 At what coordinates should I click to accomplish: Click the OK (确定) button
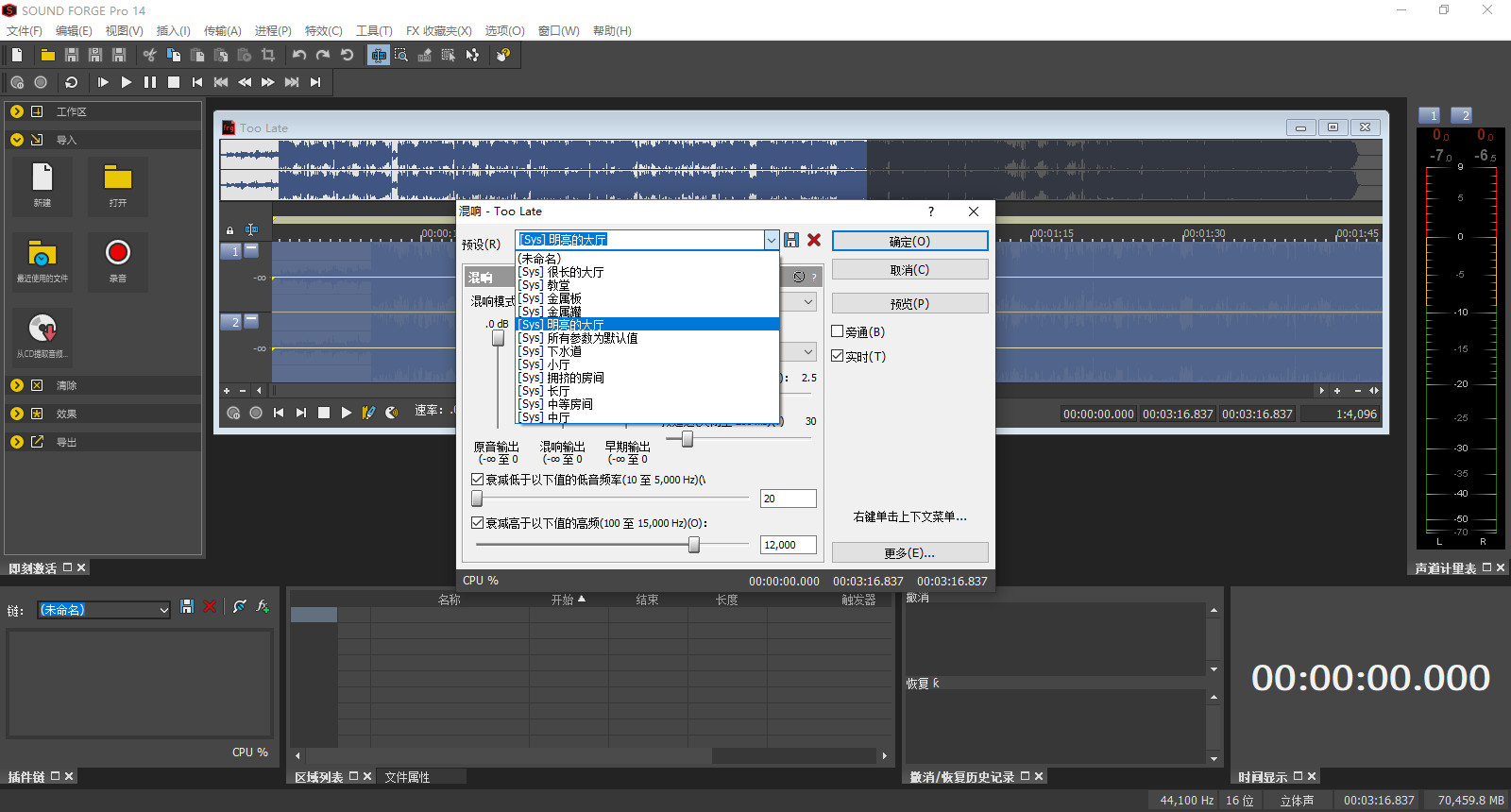pos(909,242)
